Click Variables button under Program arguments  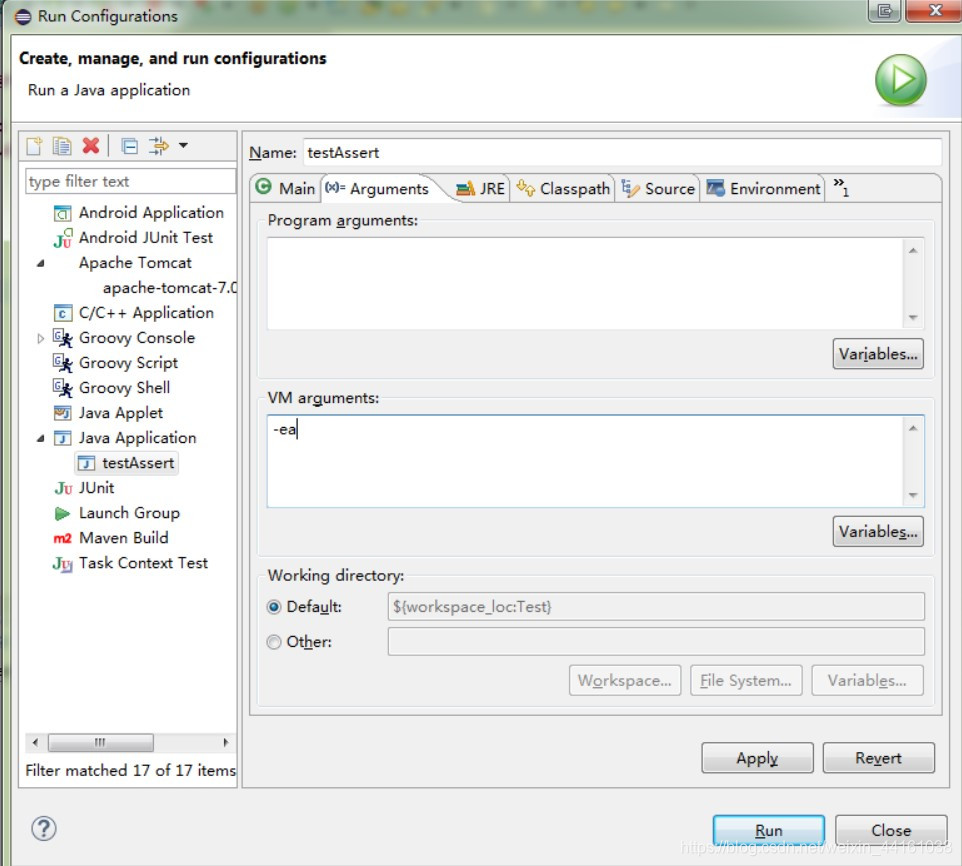point(878,354)
